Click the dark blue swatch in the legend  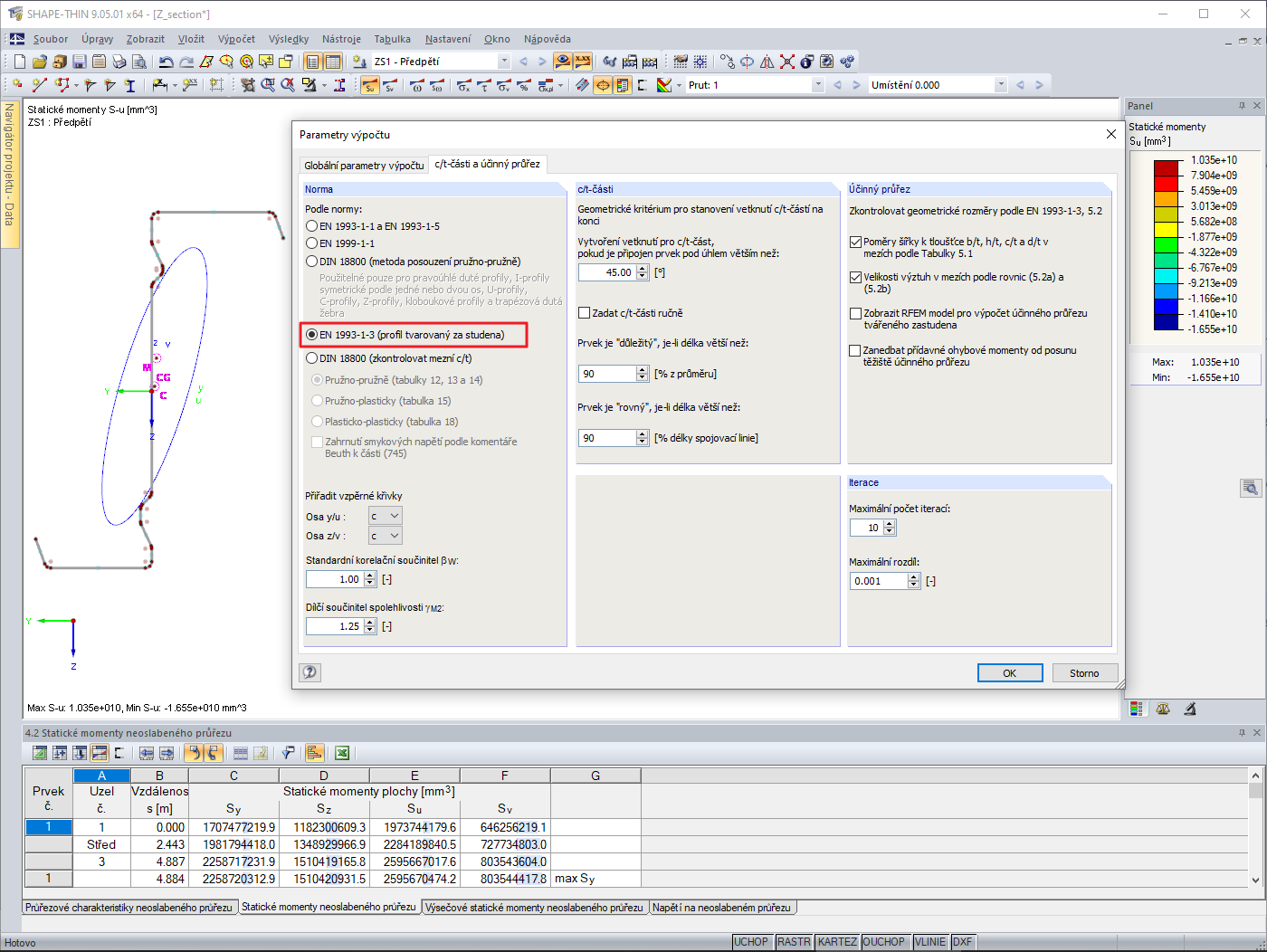pyautogui.click(x=1167, y=321)
